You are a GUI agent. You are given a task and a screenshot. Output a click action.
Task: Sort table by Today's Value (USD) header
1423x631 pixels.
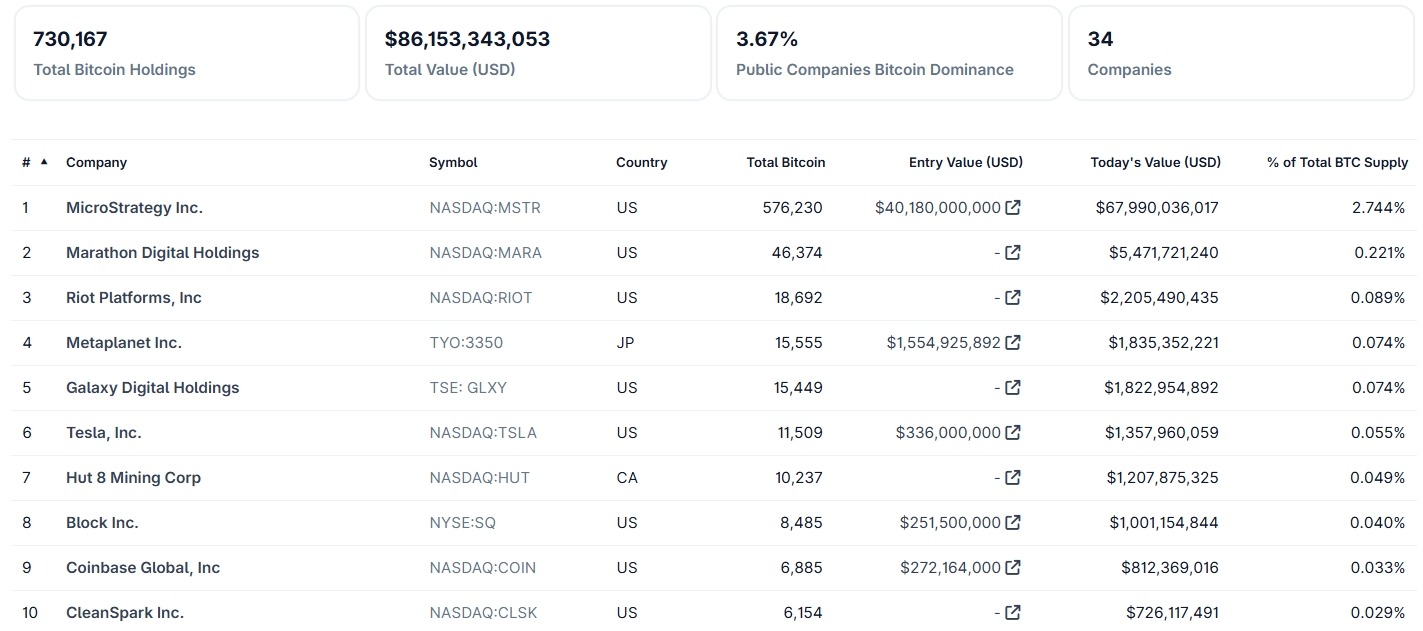tap(1156, 162)
